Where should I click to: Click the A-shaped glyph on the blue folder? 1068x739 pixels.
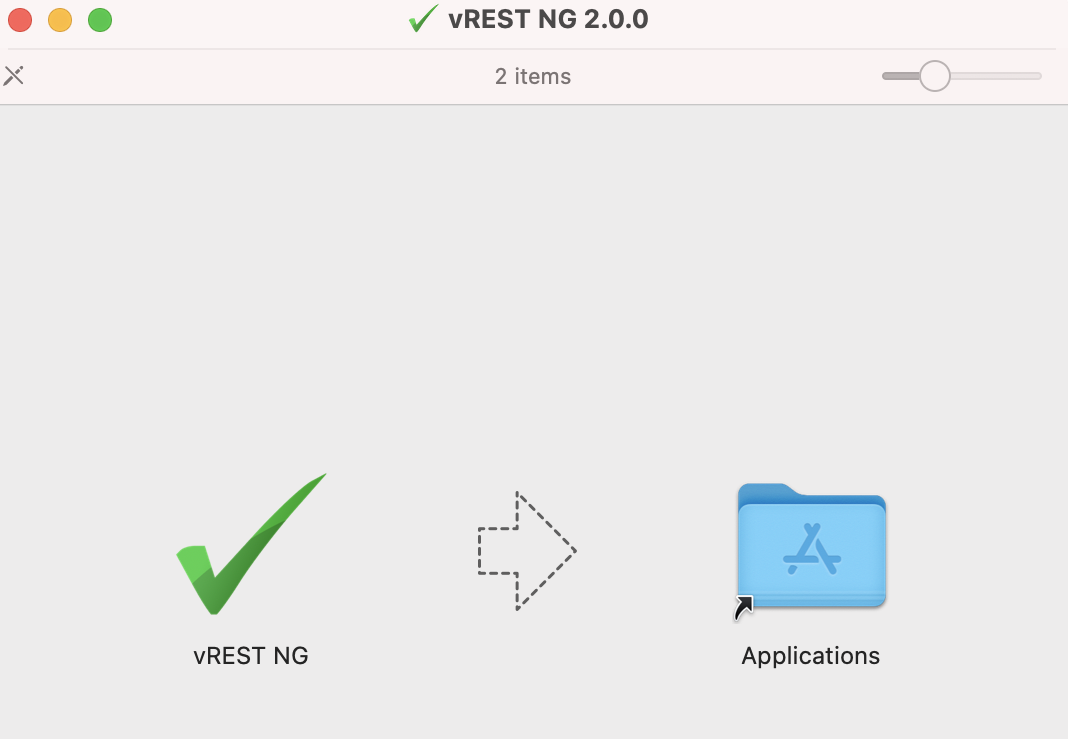point(812,549)
